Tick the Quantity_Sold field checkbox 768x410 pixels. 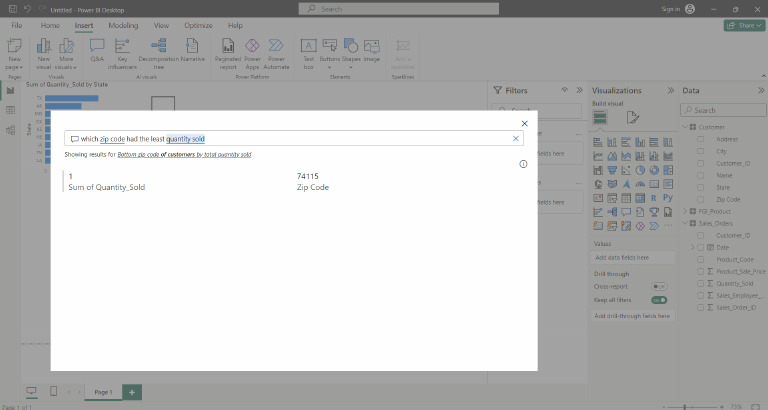point(700,283)
